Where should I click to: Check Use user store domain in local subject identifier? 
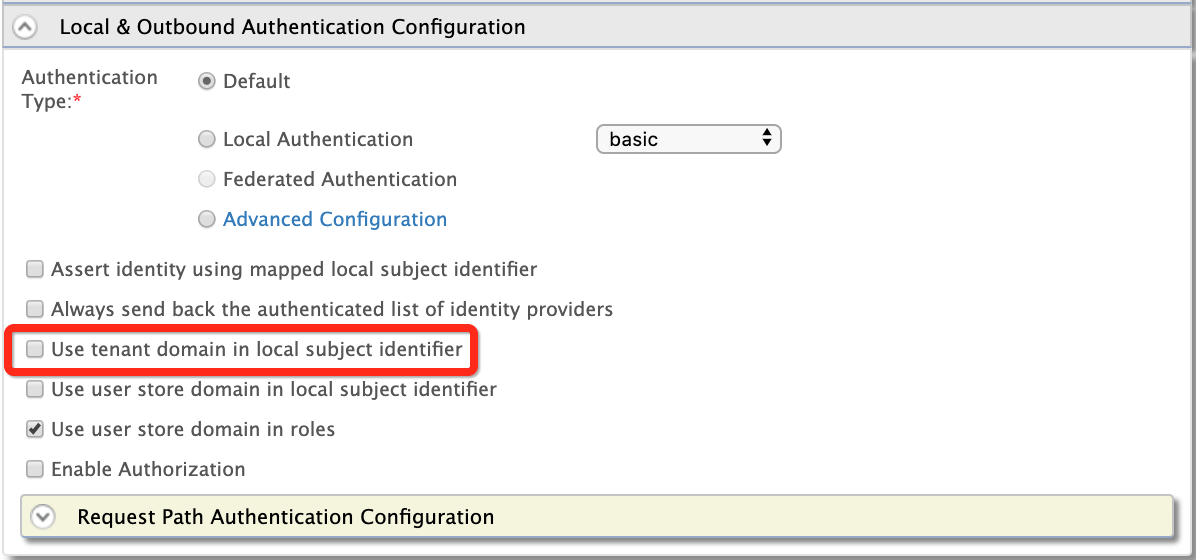pyautogui.click(x=35, y=389)
